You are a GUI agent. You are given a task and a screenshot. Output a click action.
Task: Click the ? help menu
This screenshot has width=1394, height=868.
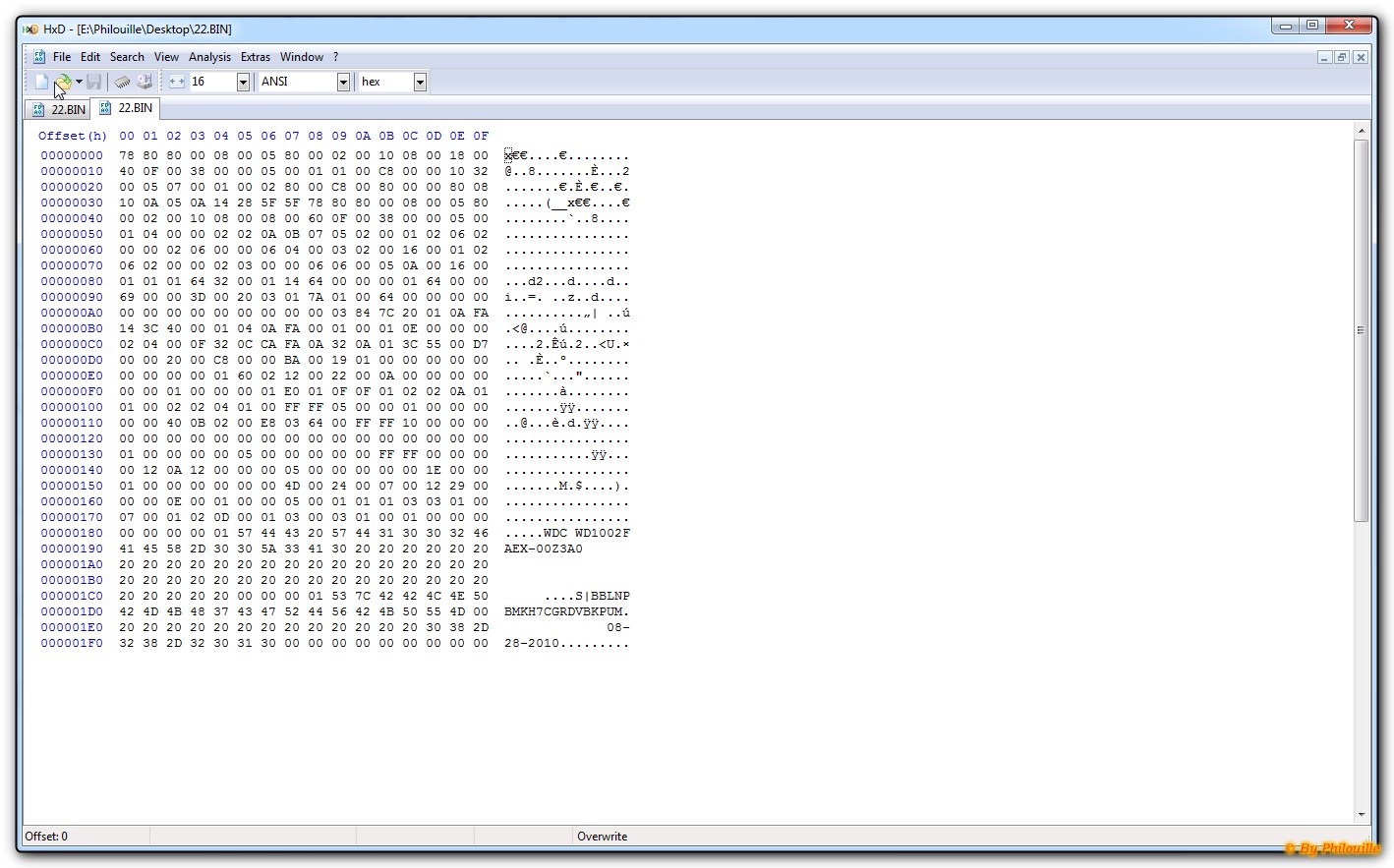pos(335,57)
